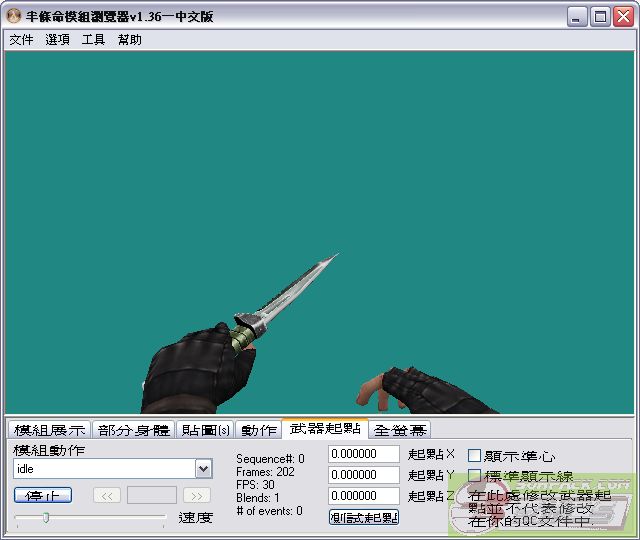The width and height of the screenshot is (640, 540).
Task: Toggle the 標準顯示線 checkbox
Action: pos(475,476)
